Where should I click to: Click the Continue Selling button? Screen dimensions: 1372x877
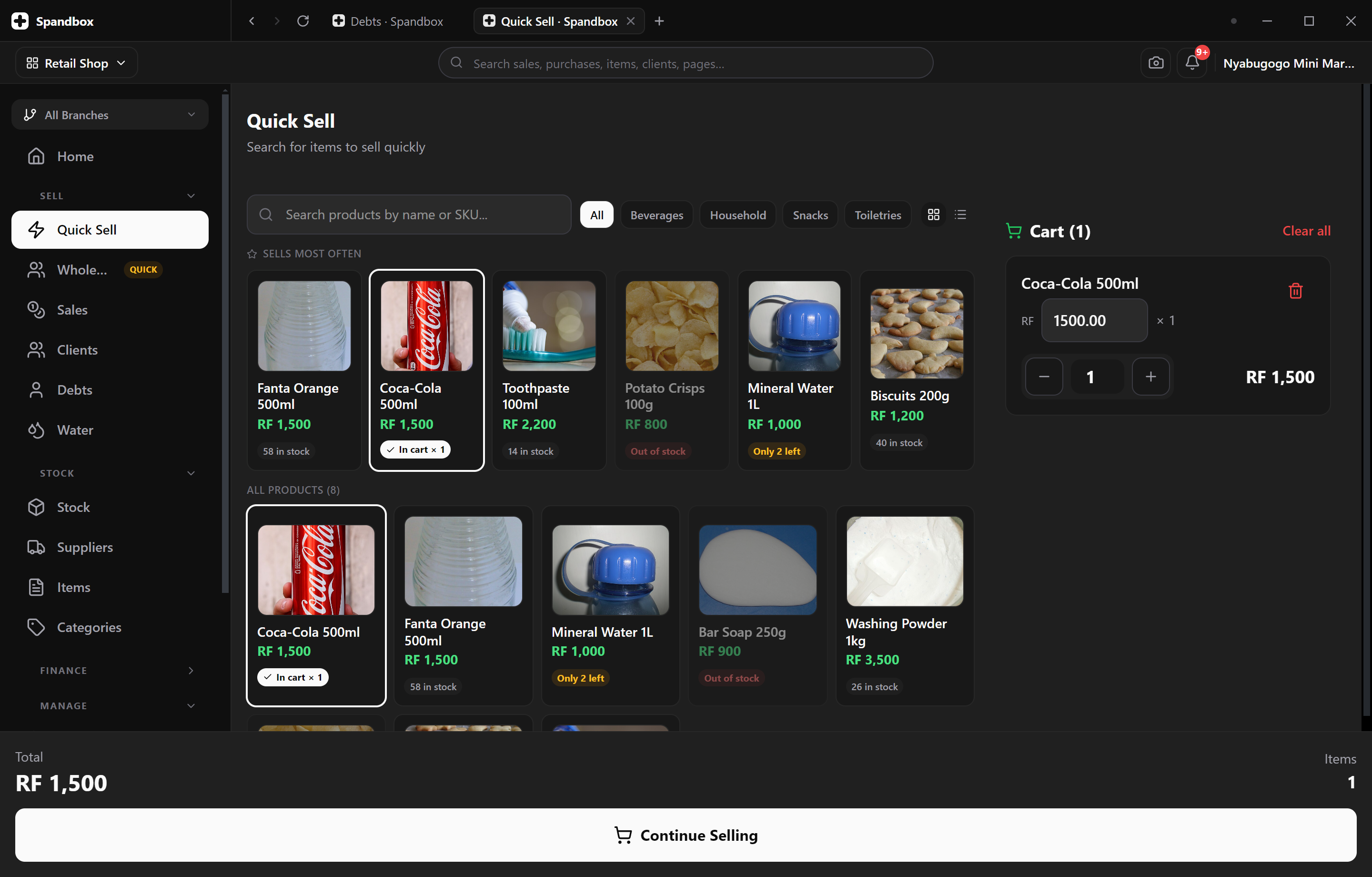686,835
